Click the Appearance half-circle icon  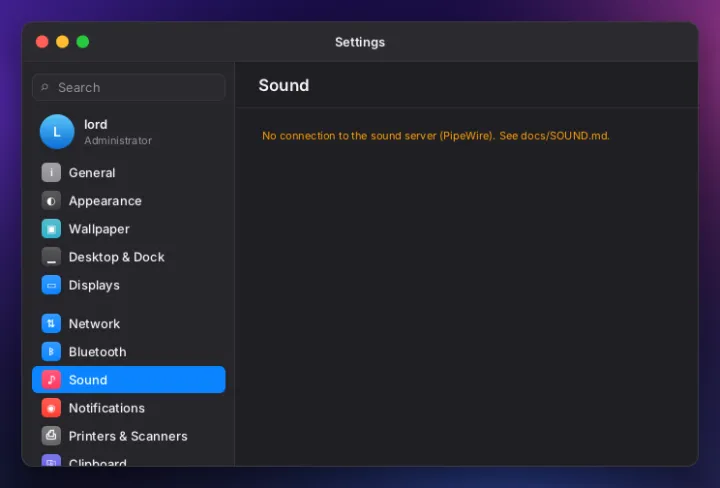coord(51,201)
